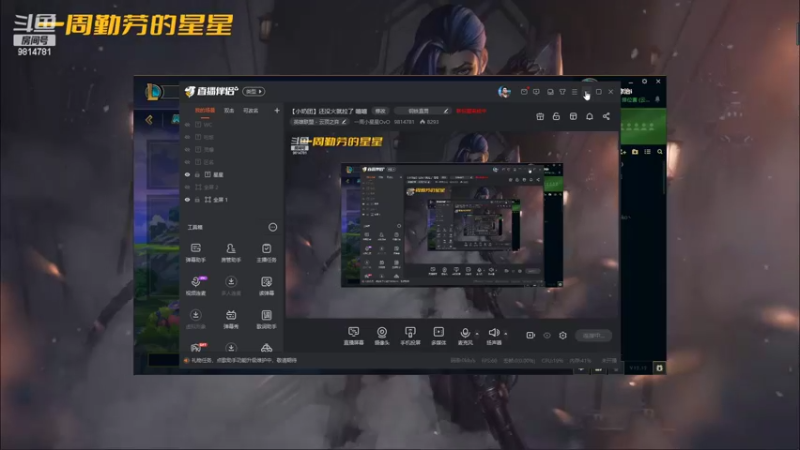Add a 手机投屏 phone mirroring source
Screen dimensions: 800x450
(410, 336)
